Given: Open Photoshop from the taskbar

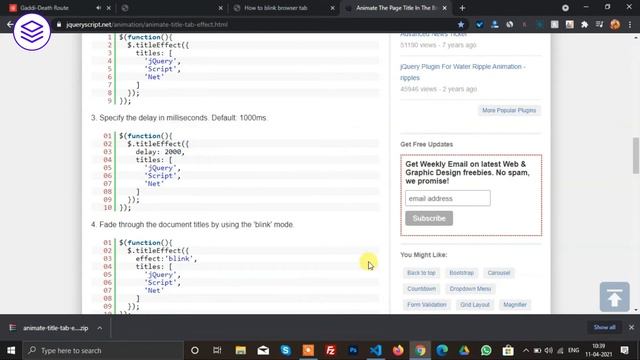Looking at the screenshot, I should [353, 350].
